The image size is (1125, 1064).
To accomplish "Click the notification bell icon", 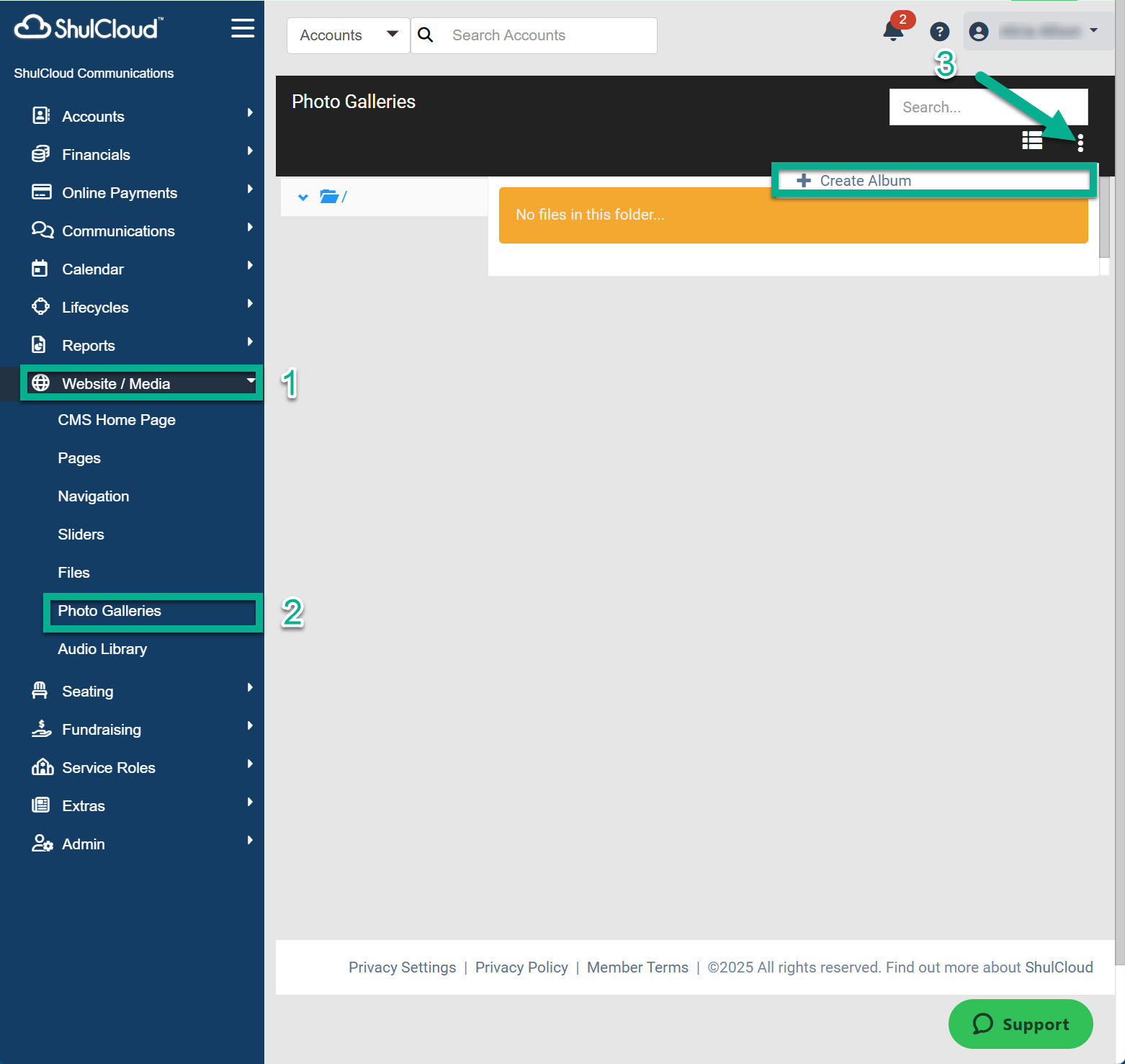I will 893,32.
